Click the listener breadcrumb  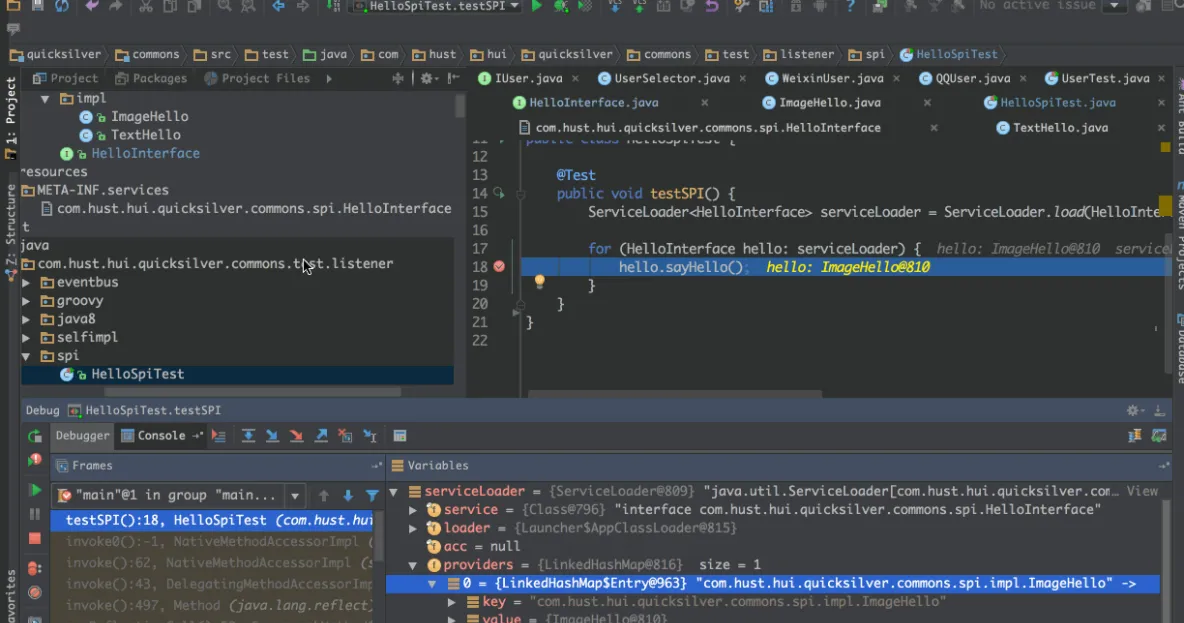(800, 54)
